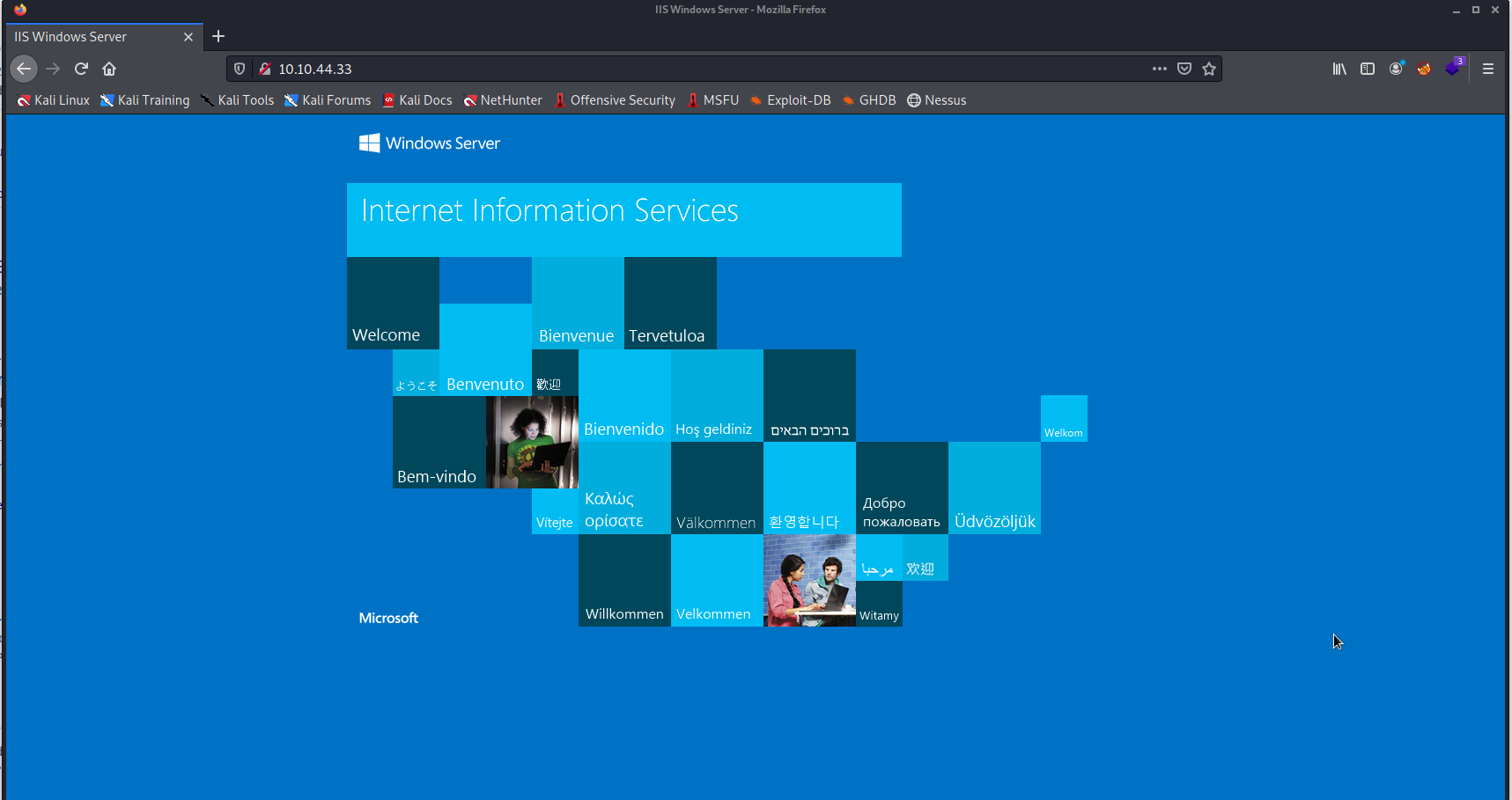This screenshot has width=1512, height=800.
Task: Reload the current page
Action: 81,69
